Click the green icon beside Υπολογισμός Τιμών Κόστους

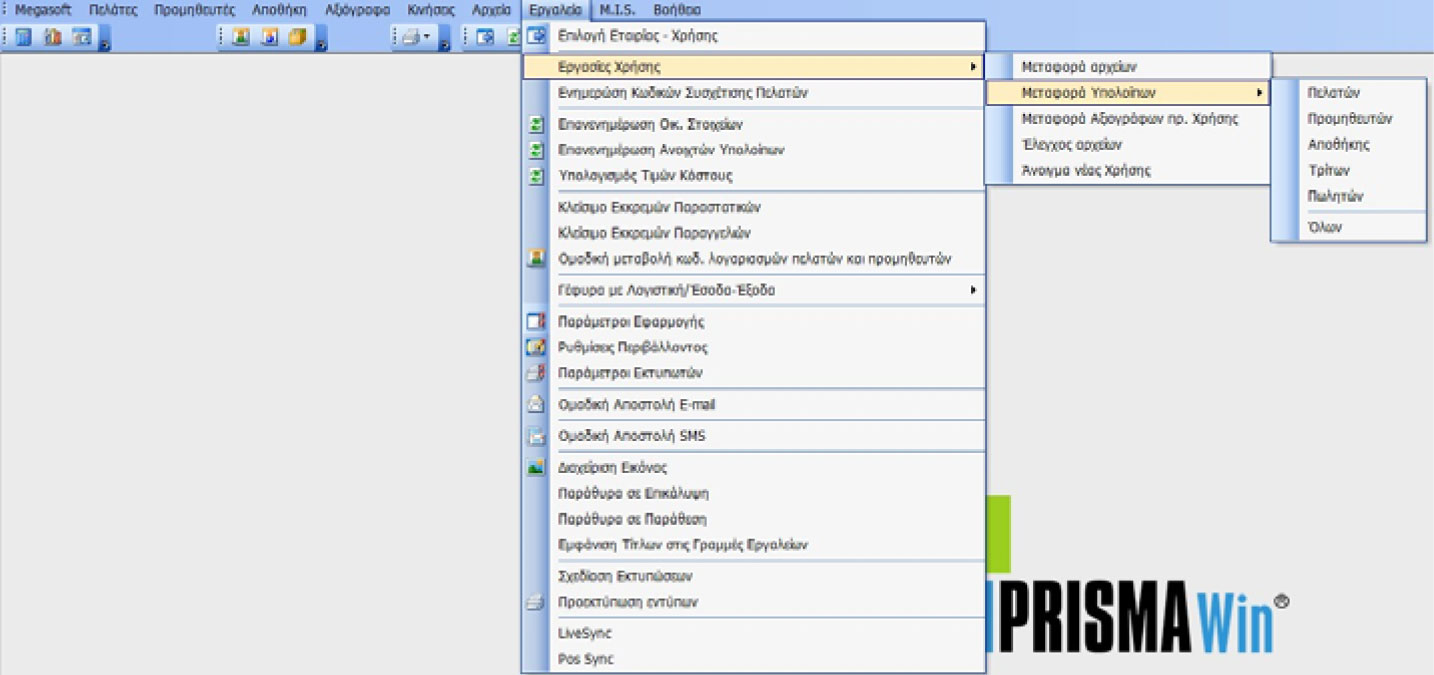pos(536,176)
